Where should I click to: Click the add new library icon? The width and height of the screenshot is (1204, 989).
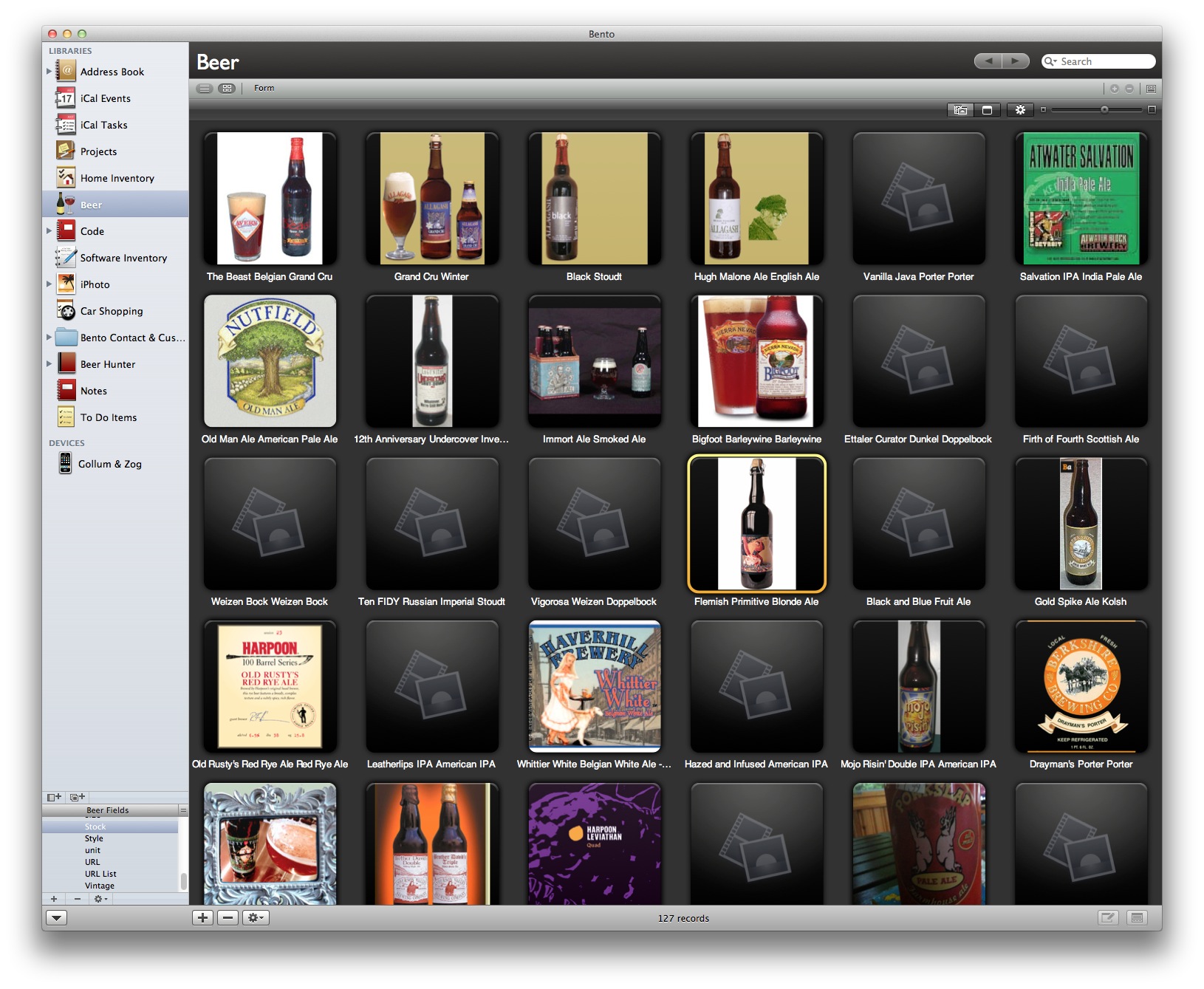(x=54, y=797)
